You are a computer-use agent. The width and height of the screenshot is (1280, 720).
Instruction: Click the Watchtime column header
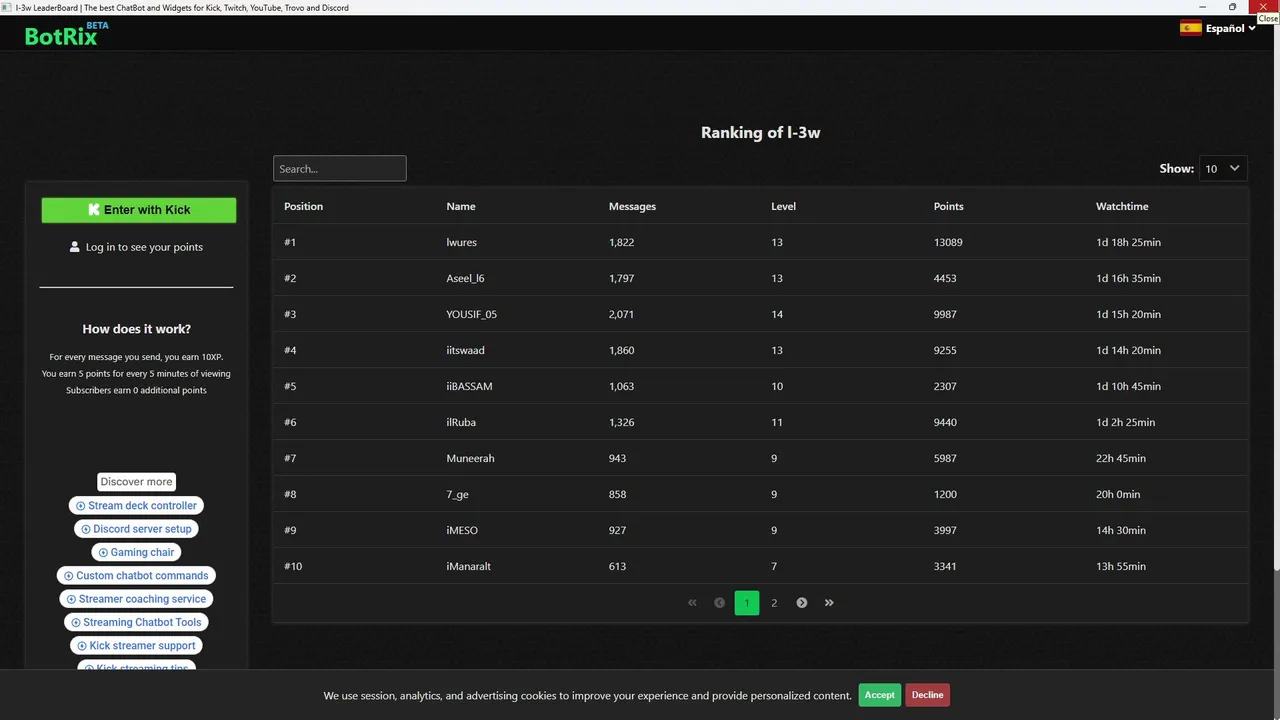1122,206
